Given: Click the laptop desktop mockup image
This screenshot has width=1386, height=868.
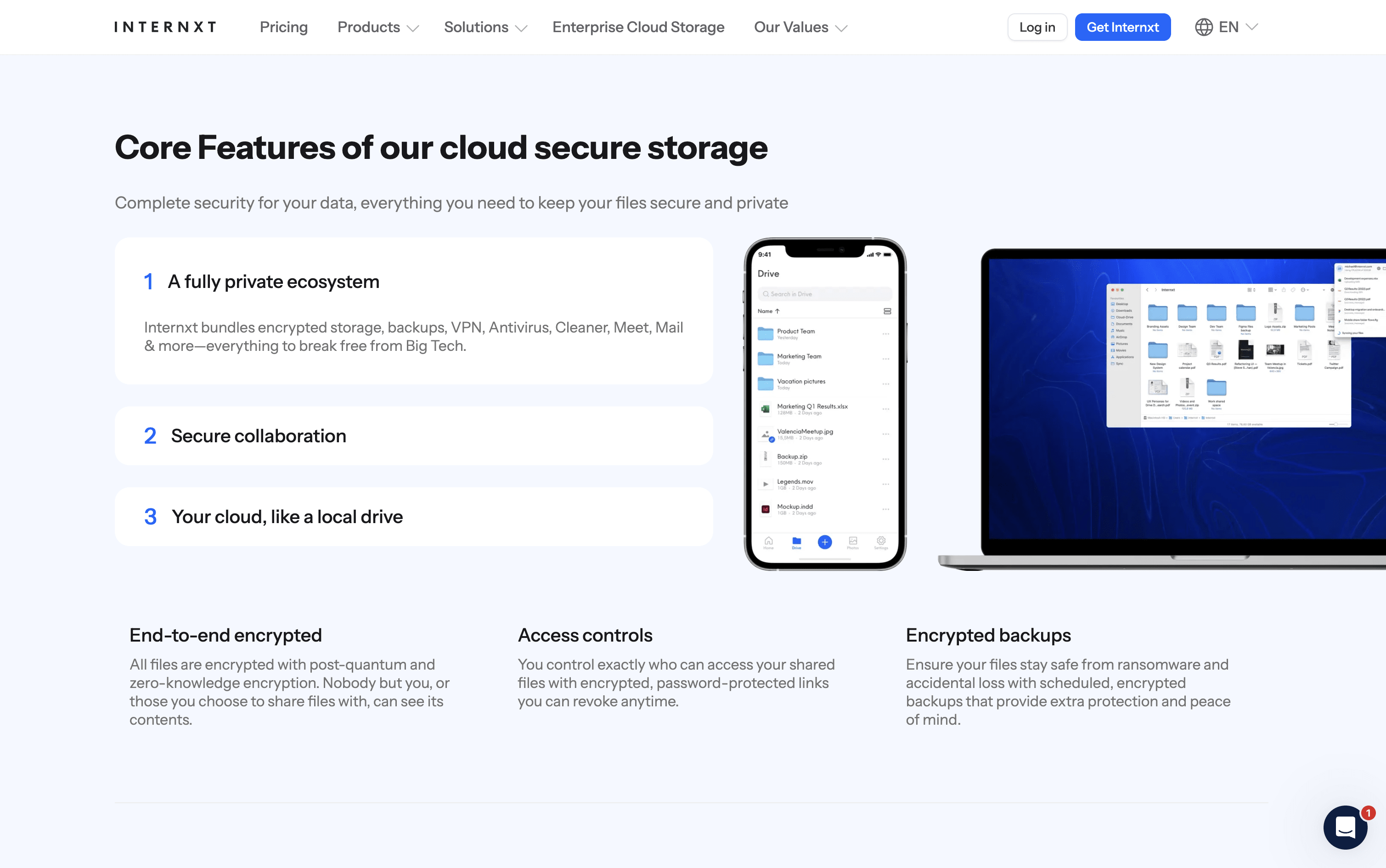Looking at the screenshot, I should [1162, 409].
